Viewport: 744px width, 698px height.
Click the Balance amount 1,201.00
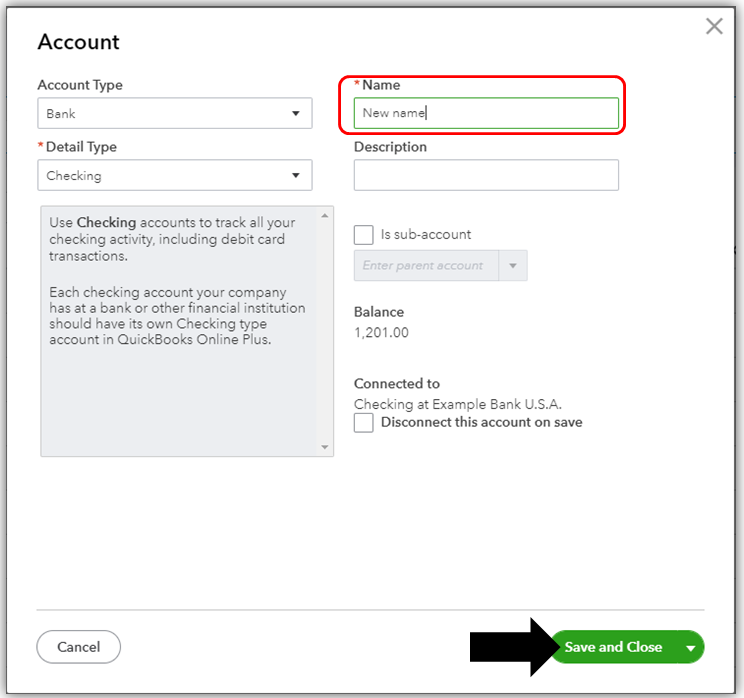coord(381,333)
